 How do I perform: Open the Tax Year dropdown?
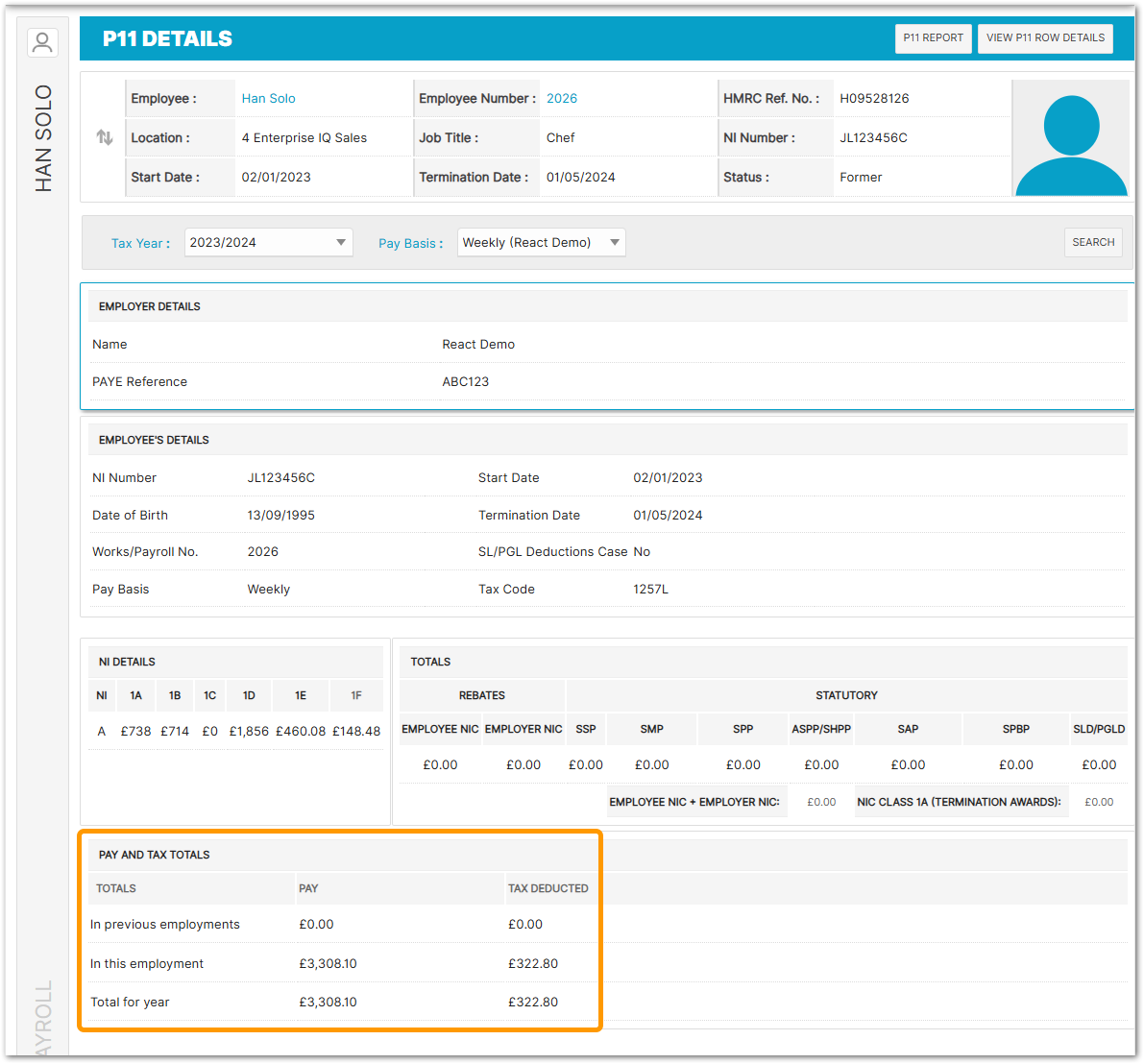268,242
